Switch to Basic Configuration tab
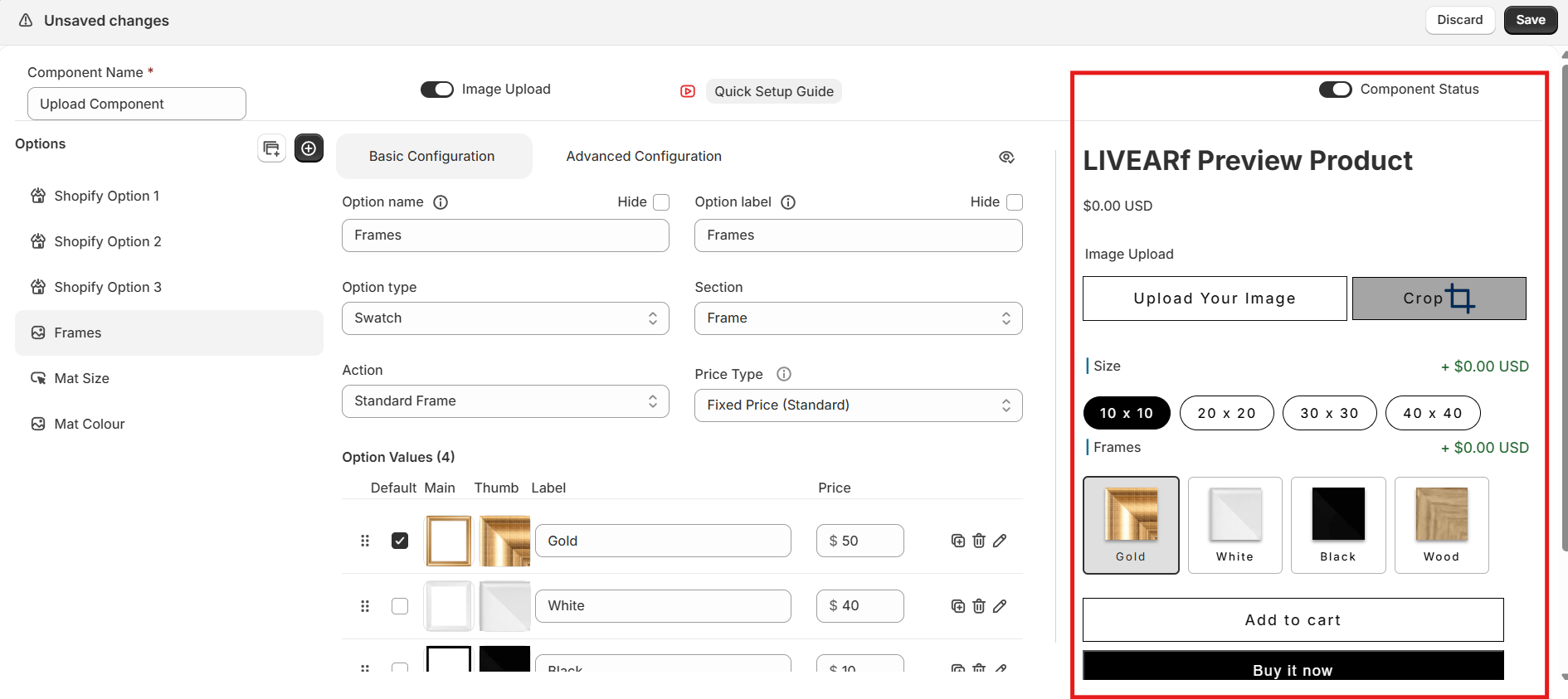This screenshot has height=699, width=1568. point(433,156)
